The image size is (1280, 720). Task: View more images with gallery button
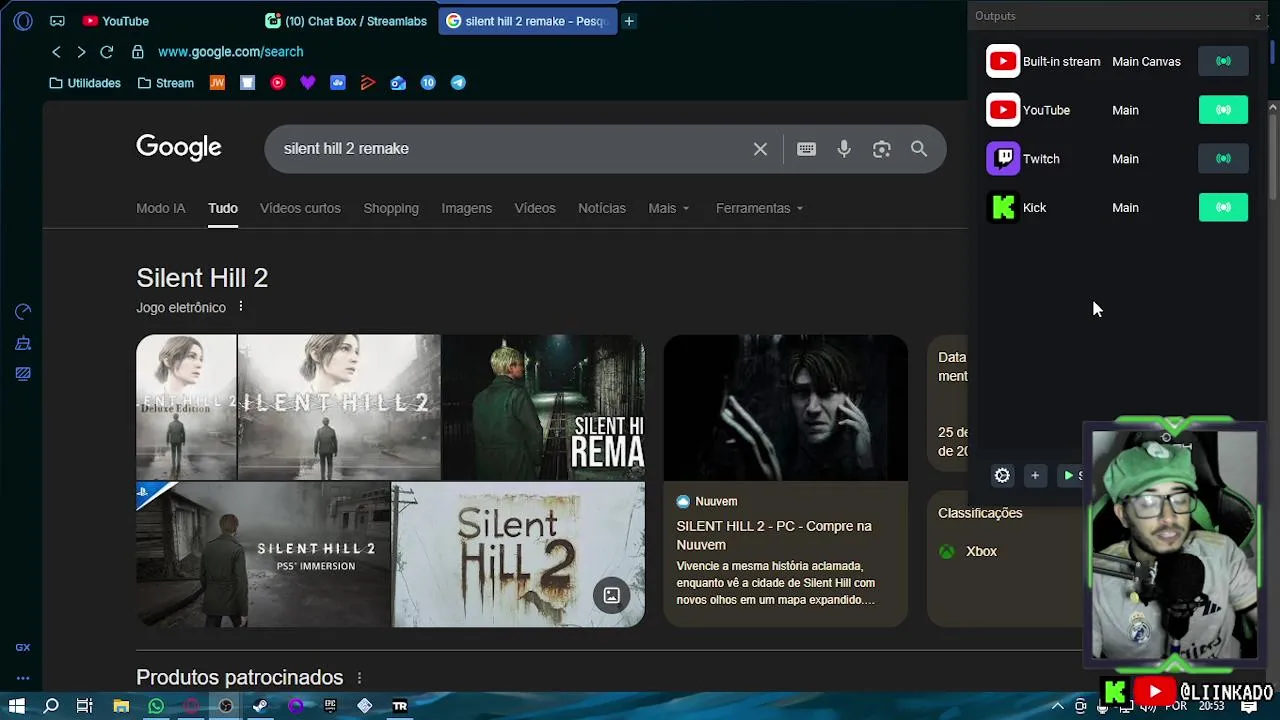pos(611,595)
